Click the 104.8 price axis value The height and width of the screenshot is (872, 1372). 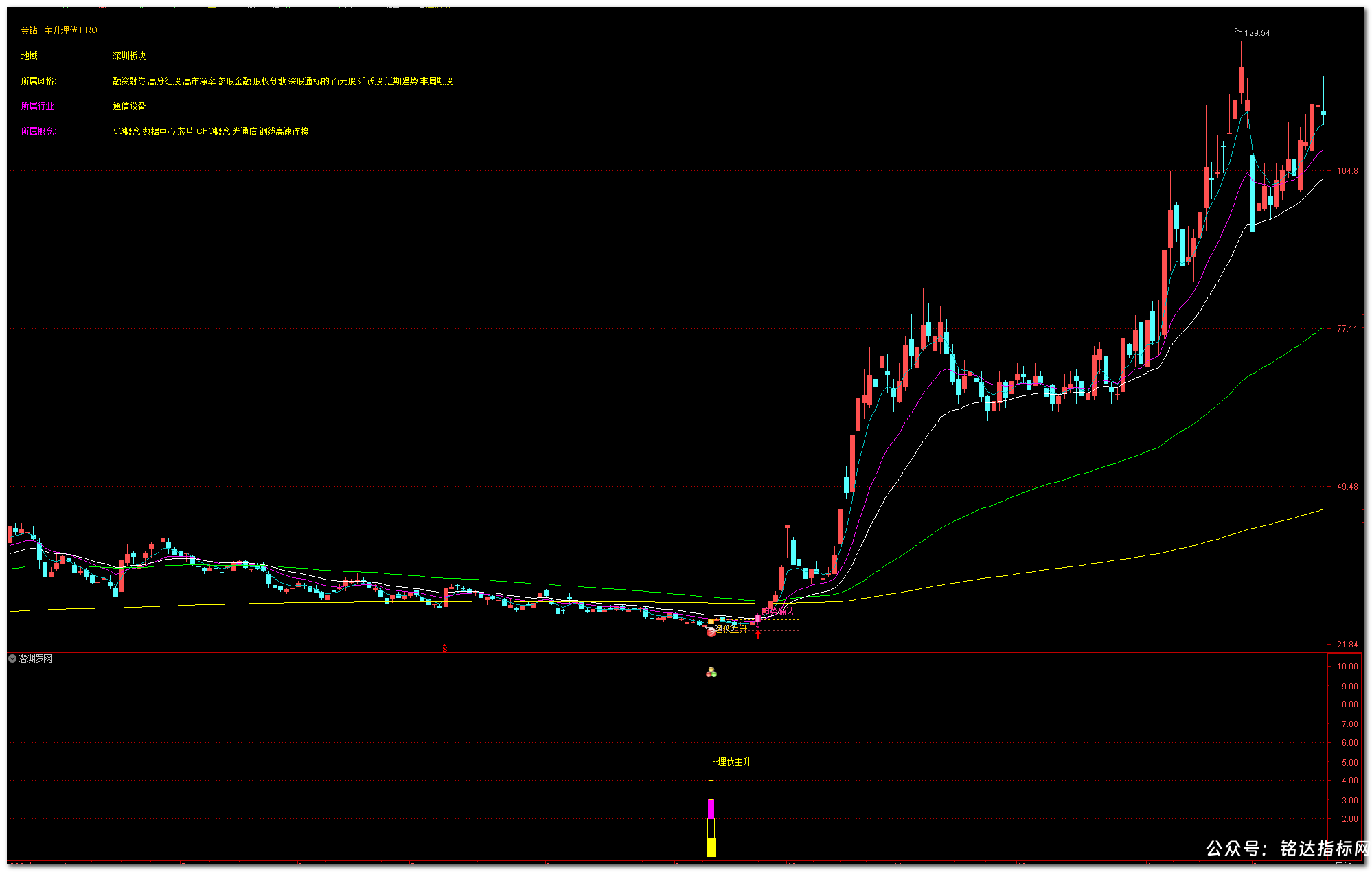1347,171
